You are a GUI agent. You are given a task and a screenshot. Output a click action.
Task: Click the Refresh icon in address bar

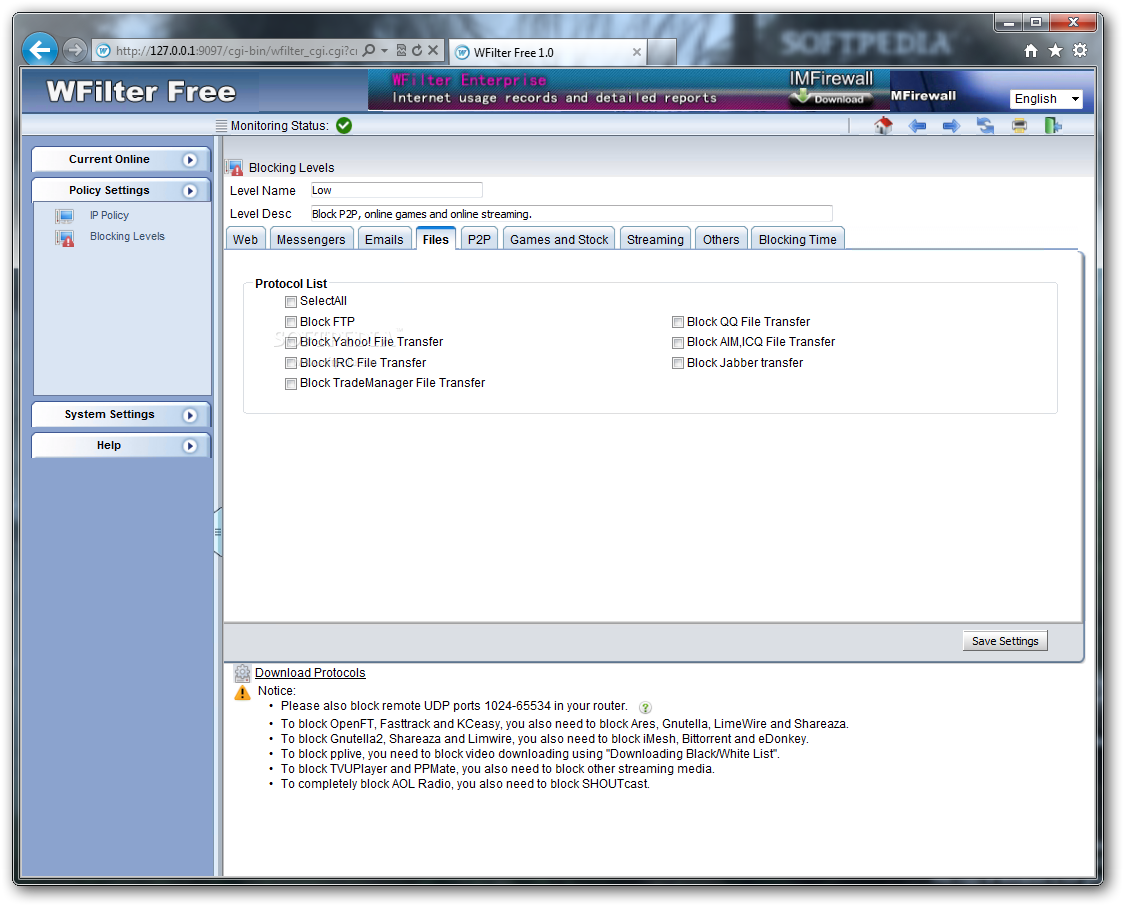[x=416, y=50]
